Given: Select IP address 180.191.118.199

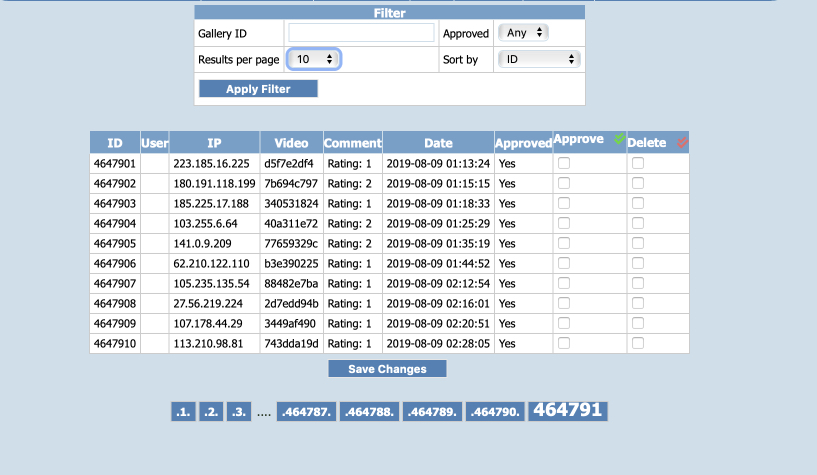Looking at the screenshot, I should tap(214, 183).
